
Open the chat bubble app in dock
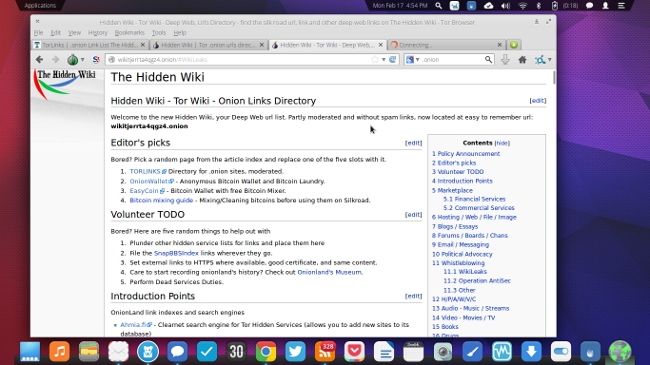(x=177, y=352)
